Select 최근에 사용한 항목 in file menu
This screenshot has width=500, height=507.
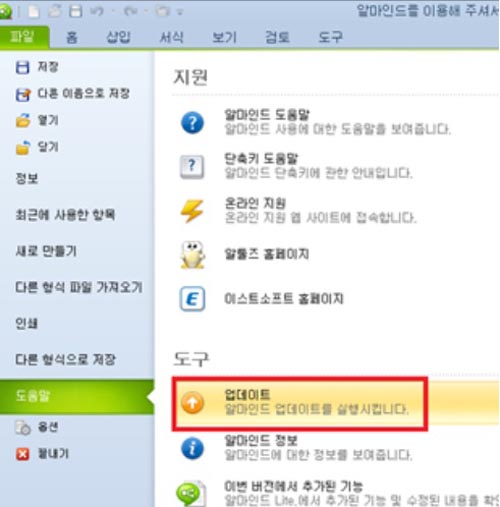[x=65, y=214]
